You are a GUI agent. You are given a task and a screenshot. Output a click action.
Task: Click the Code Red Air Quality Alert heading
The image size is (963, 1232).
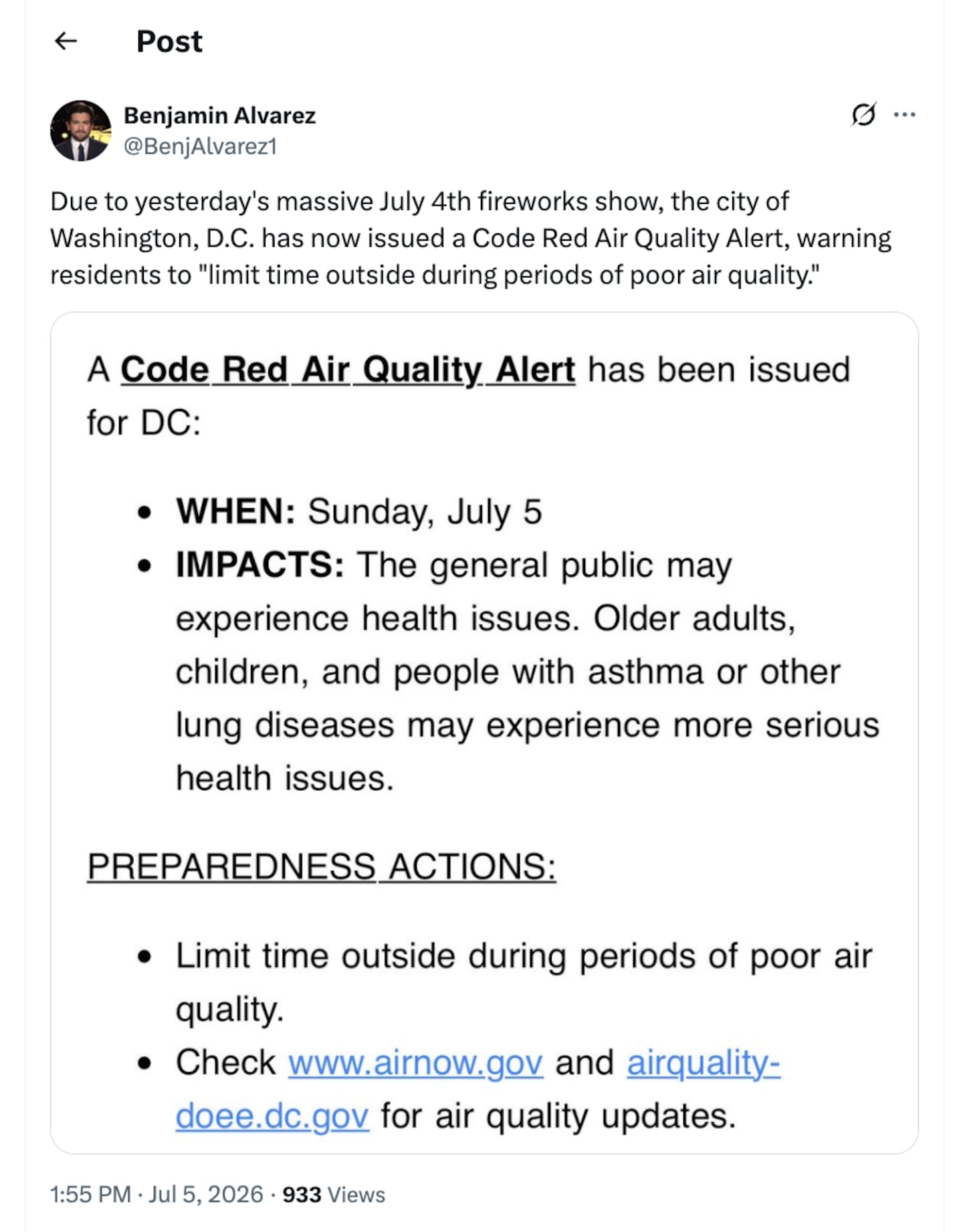click(x=348, y=370)
